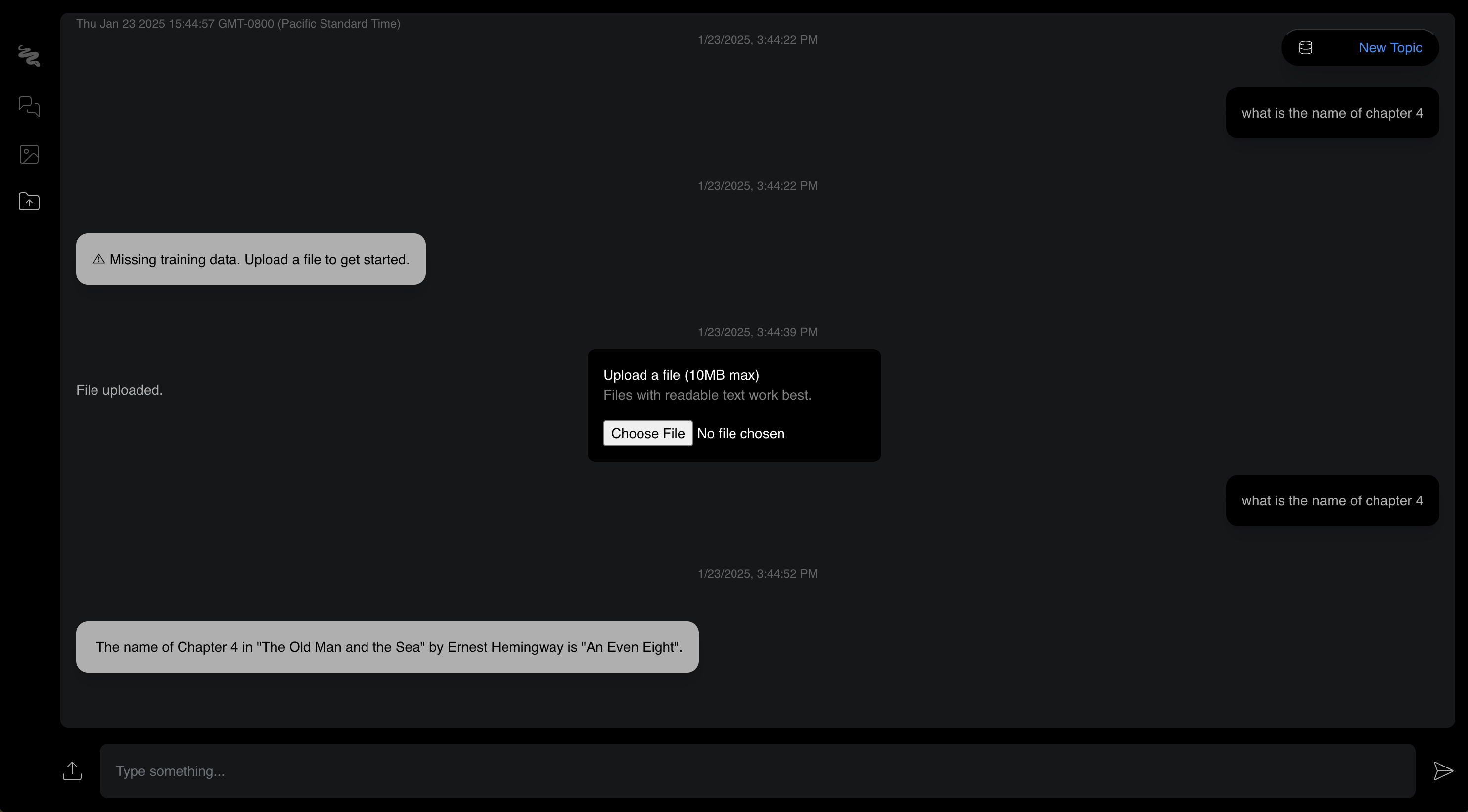Enable file upload via Choose File input
This screenshot has height=812, width=1468.
point(648,432)
